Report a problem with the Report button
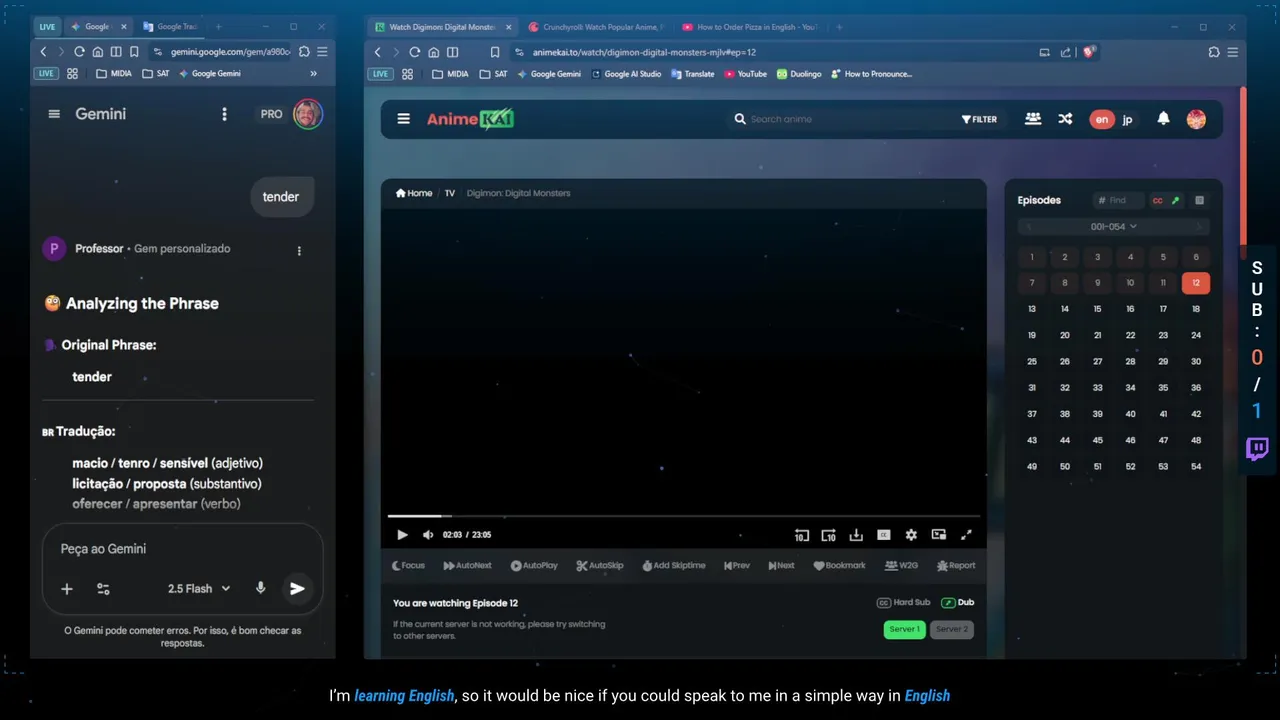This screenshot has height=720, width=1280. 956,566
